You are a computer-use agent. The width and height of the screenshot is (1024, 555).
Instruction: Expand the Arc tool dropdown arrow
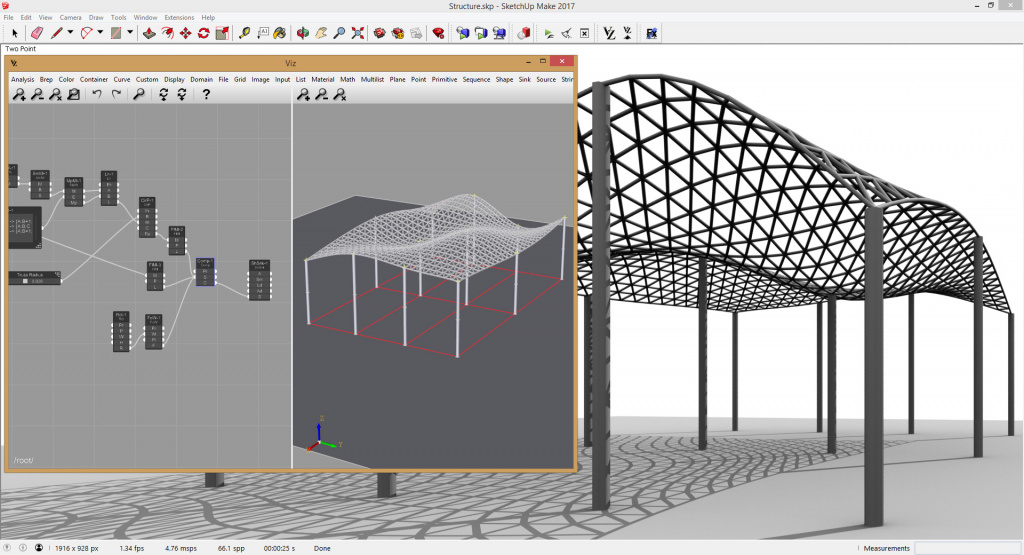[100, 33]
